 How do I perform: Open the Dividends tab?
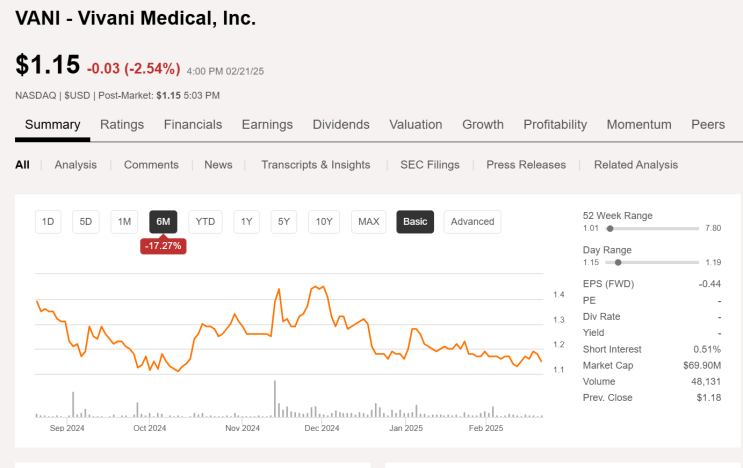pyautogui.click(x=341, y=125)
